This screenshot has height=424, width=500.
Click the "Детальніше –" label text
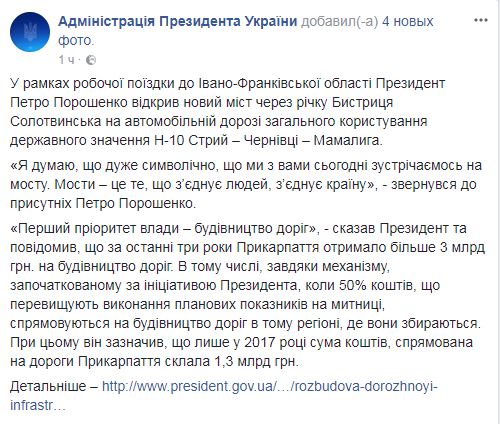tap(54, 387)
